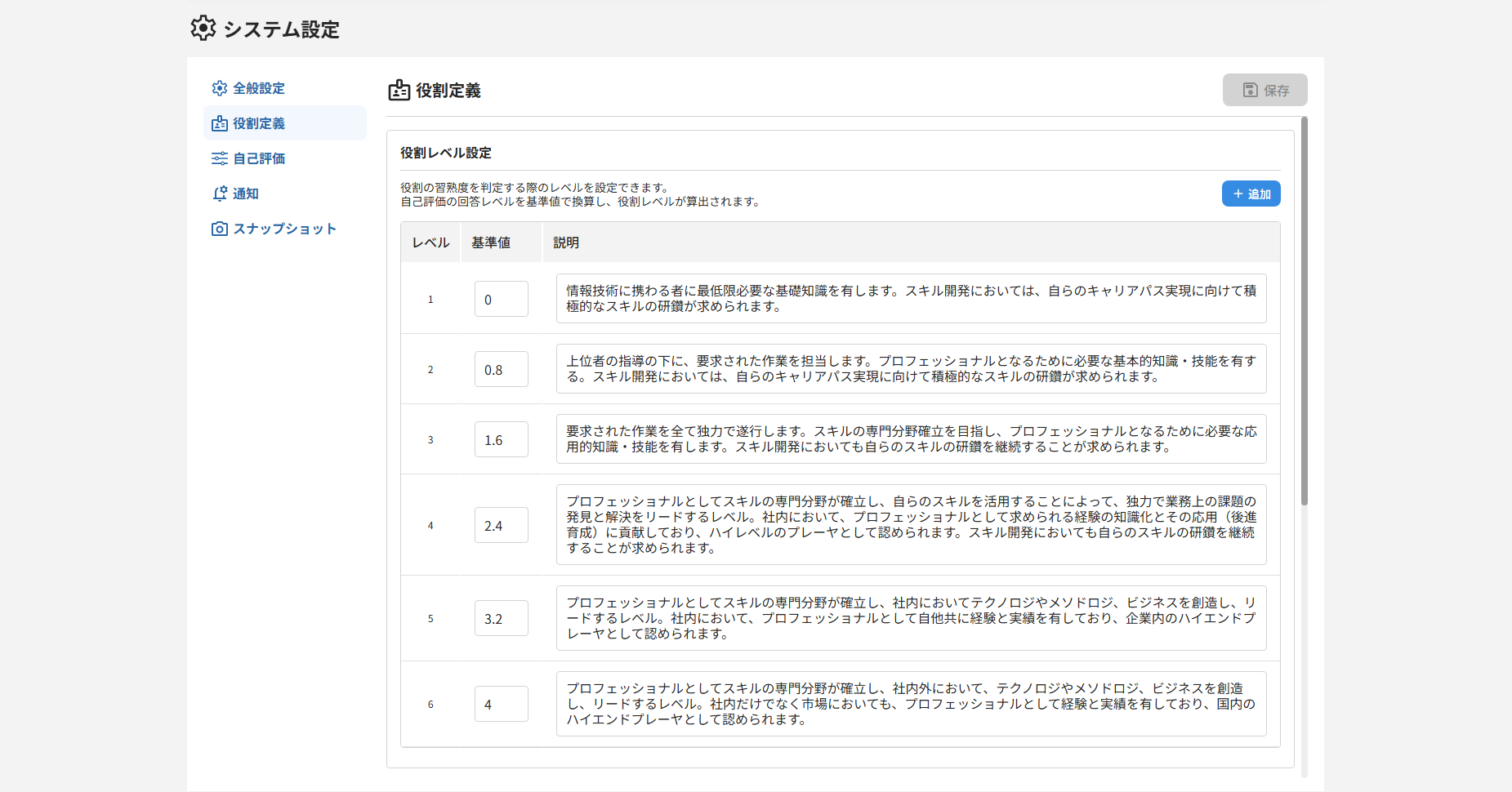Click the bell icon next to 通知
The height and width of the screenshot is (792, 1512).
coord(219,193)
